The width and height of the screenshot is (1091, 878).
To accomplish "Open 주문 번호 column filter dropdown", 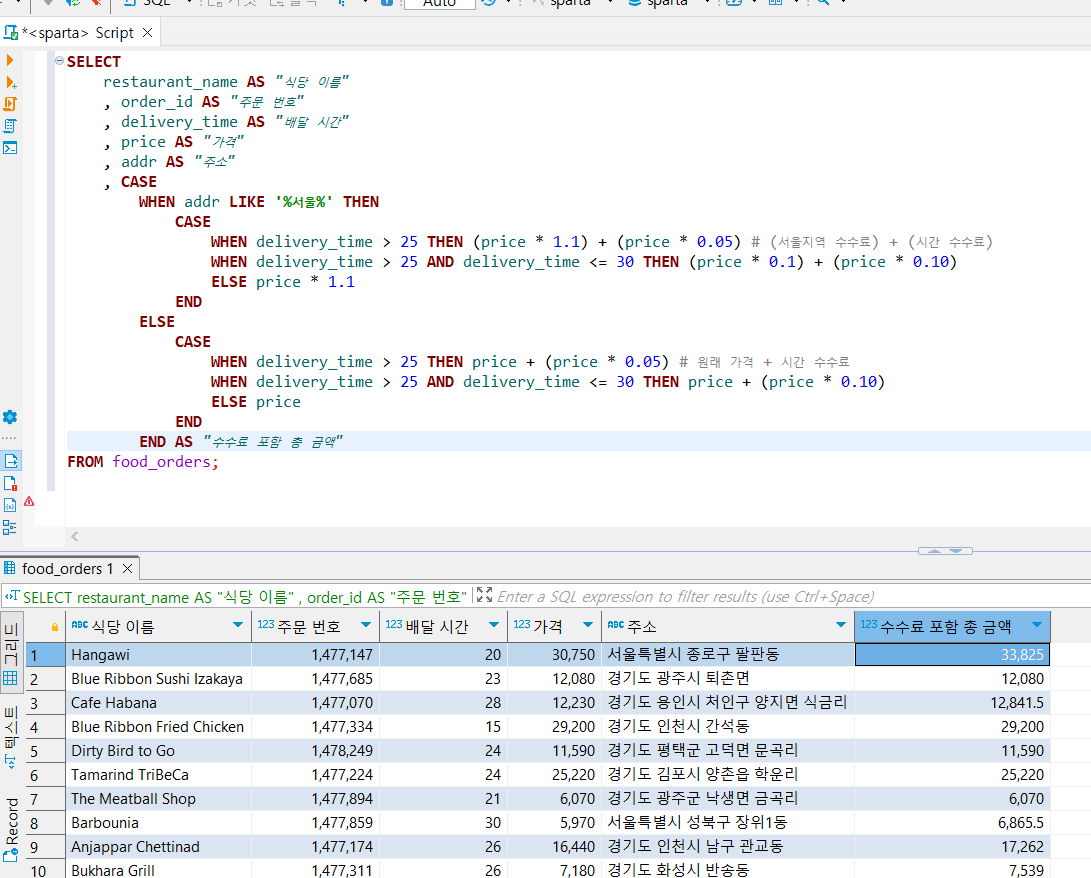I will click(366, 625).
